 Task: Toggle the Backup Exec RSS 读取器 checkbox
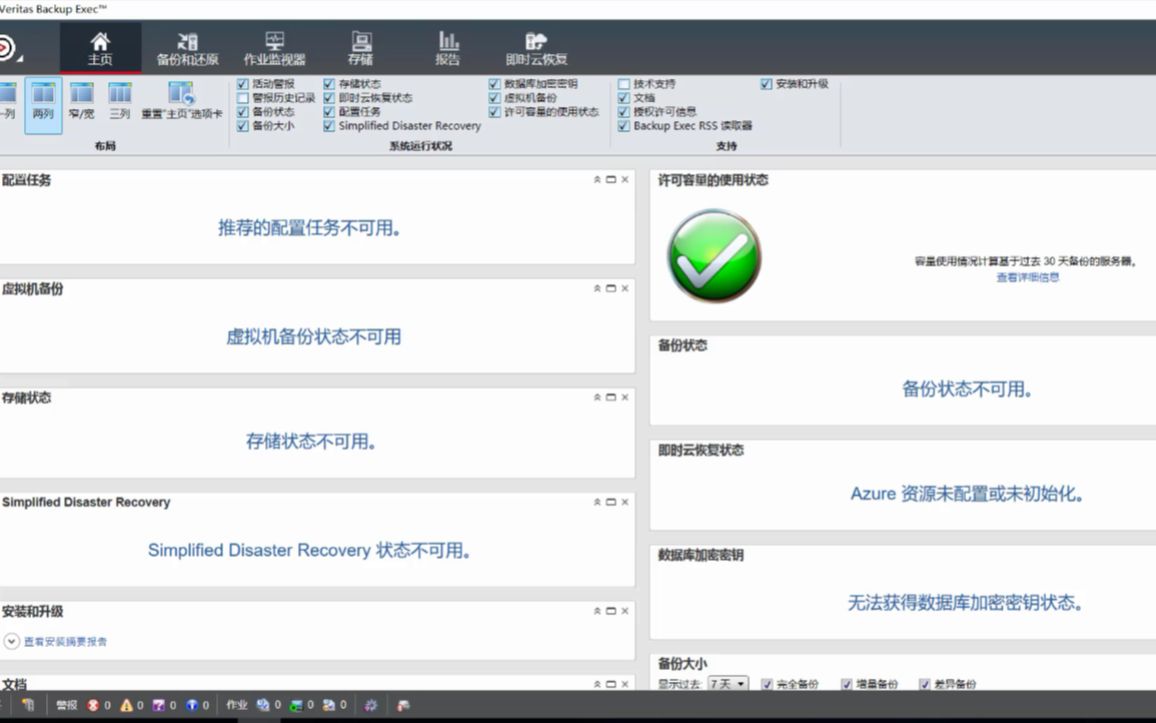coord(624,126)
